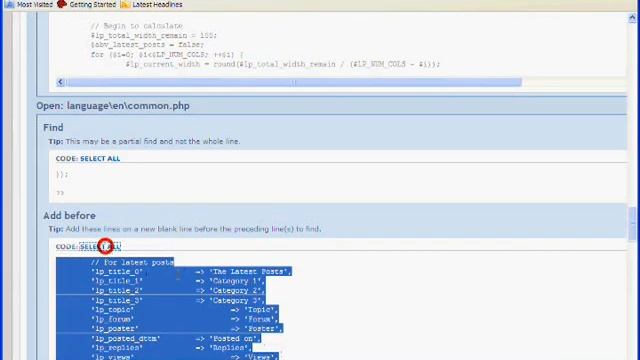This screenshot has height=360, width=640.
Task: Click the 'lp_replies' code line
Action: click(x=171, y=348)
